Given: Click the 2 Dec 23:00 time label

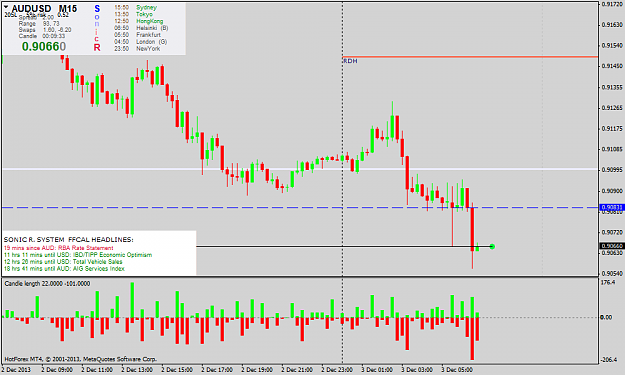Looking at the screenshot, I should tap(337, 370).
